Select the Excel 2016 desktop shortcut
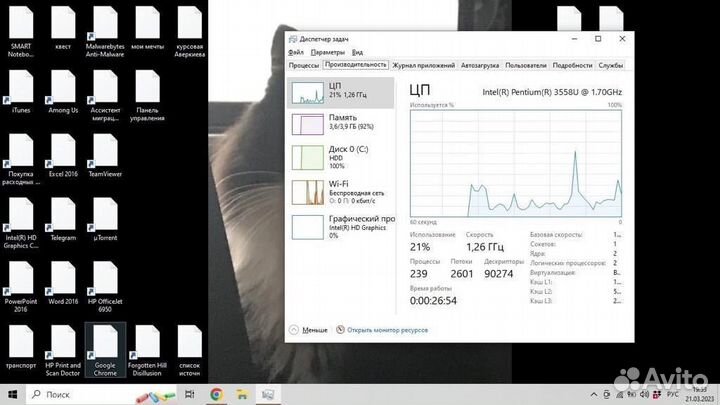Viewport: 720px width, 405px height. click(x=63, y=155)
